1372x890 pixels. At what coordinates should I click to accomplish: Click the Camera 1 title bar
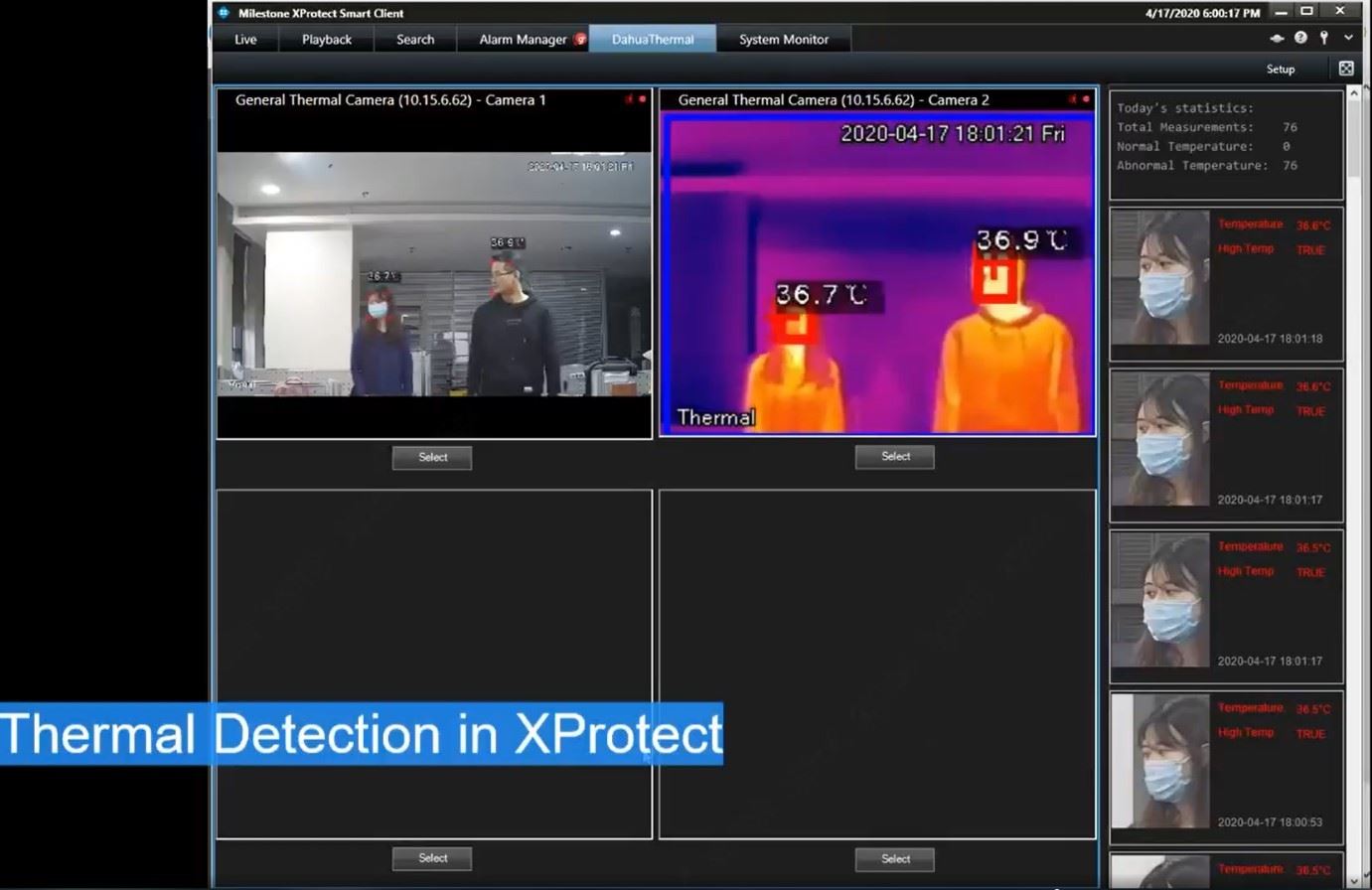pyautogui.click(x=434, y=99)
